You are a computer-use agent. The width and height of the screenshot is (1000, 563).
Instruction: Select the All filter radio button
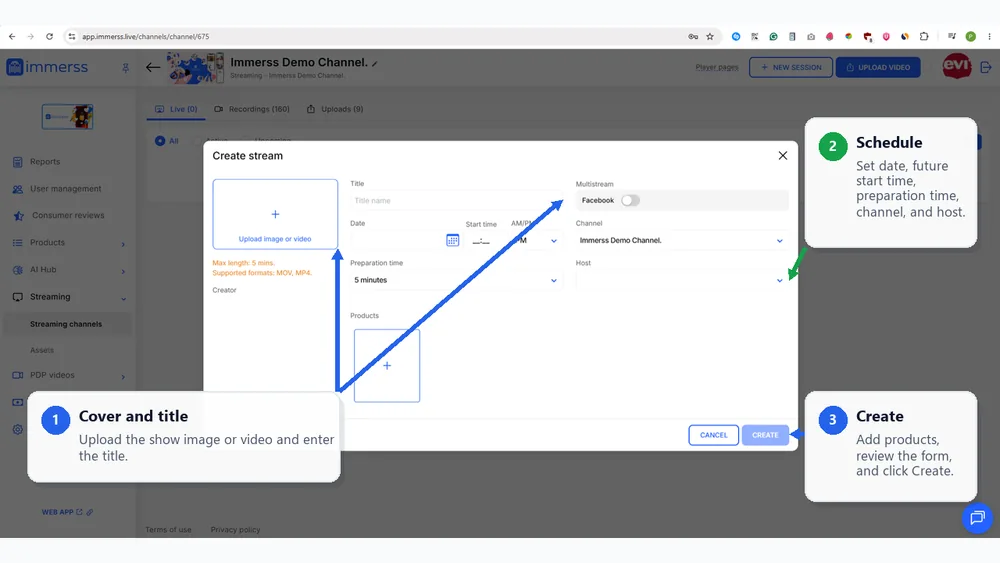tap(160, 141)
